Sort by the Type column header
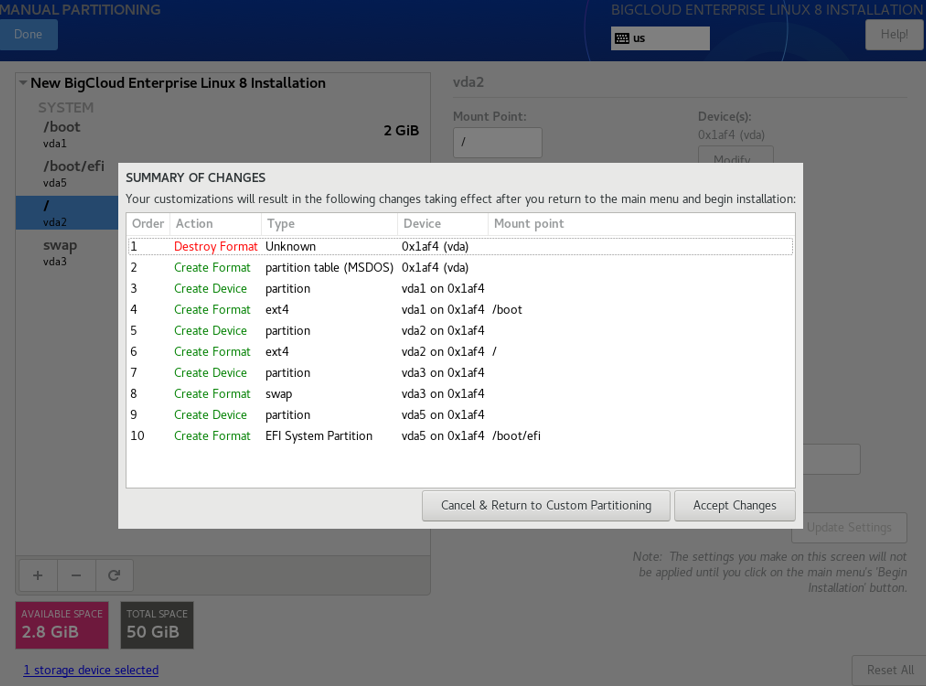 [x=330, y=224]
